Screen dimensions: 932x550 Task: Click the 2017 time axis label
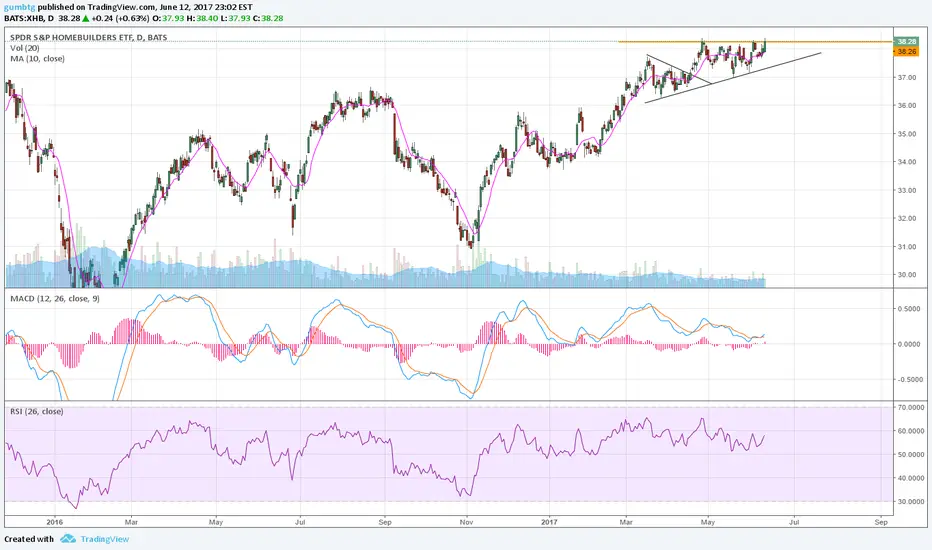549,522
